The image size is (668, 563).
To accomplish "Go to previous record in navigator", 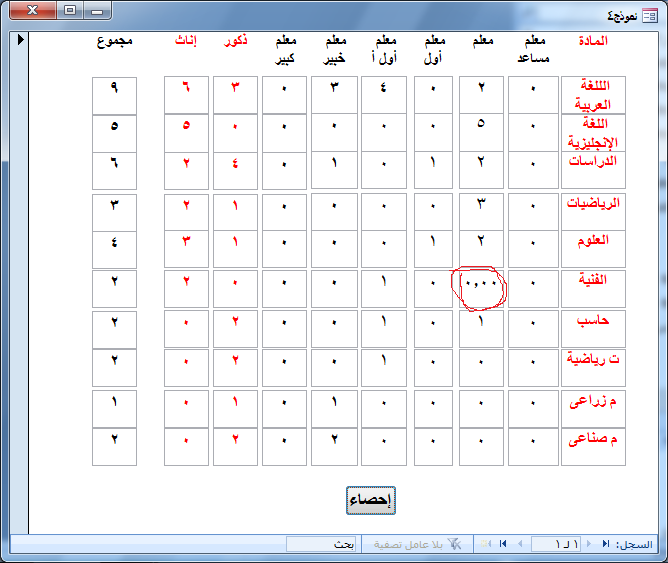I will pos(589,544).
